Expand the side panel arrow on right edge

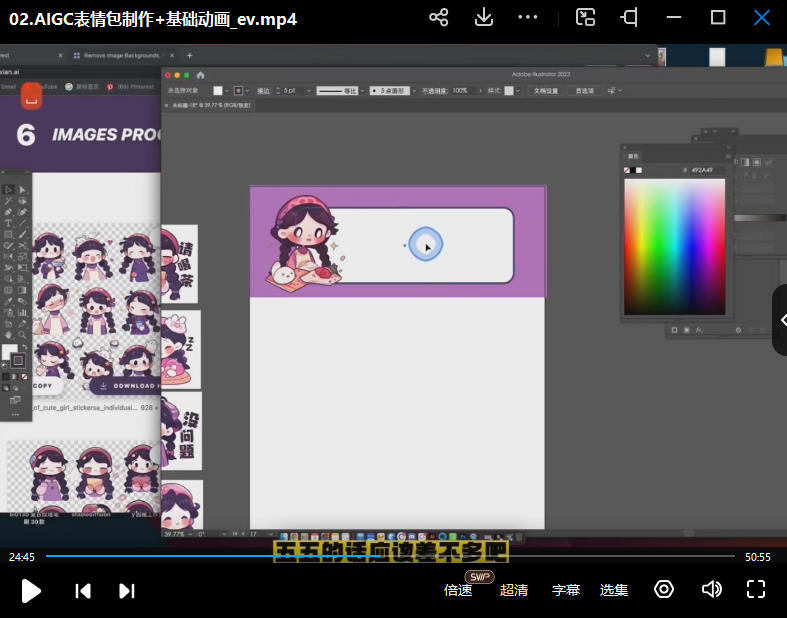point(781,320)
